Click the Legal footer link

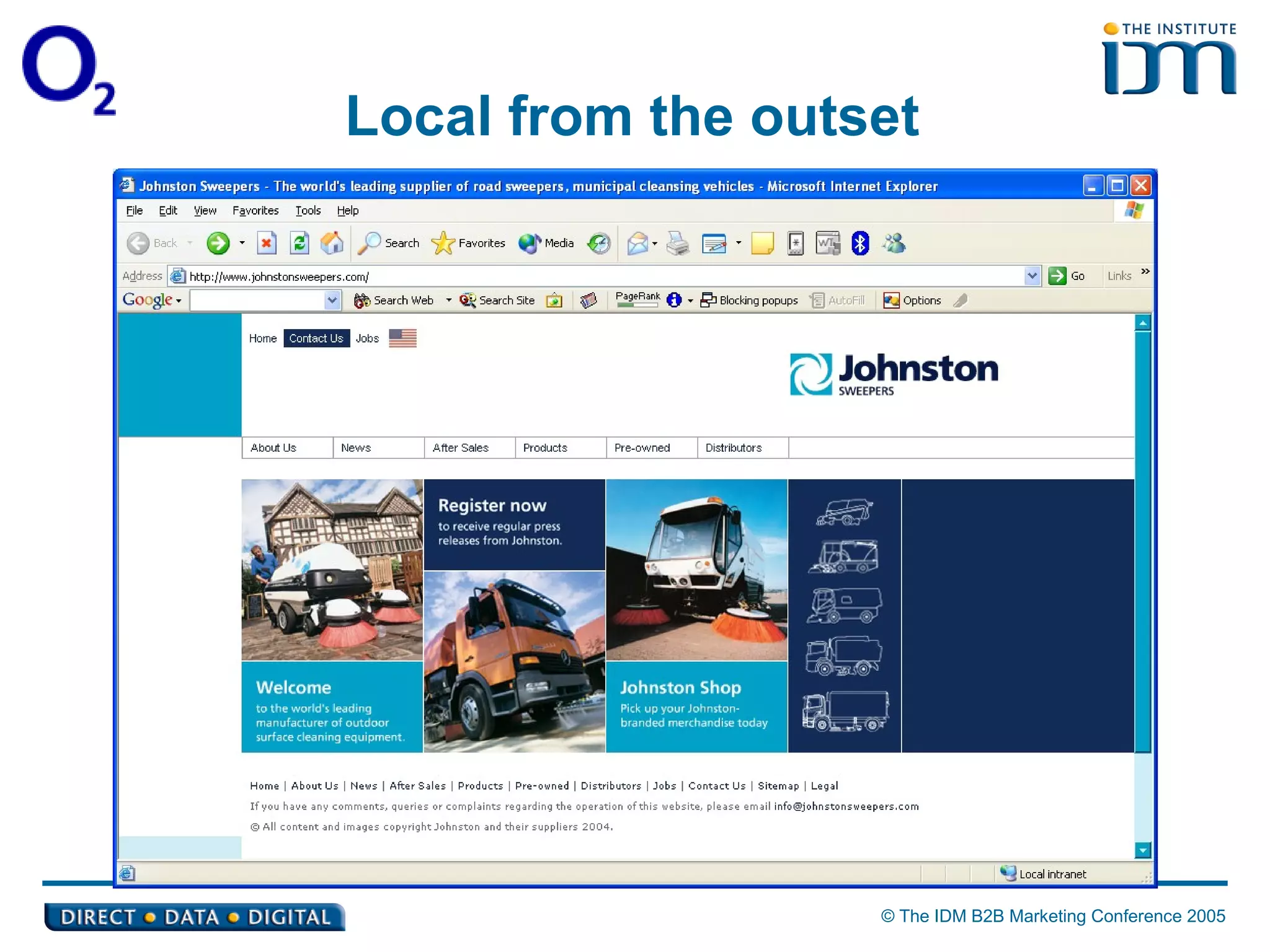tap(824, 786)
